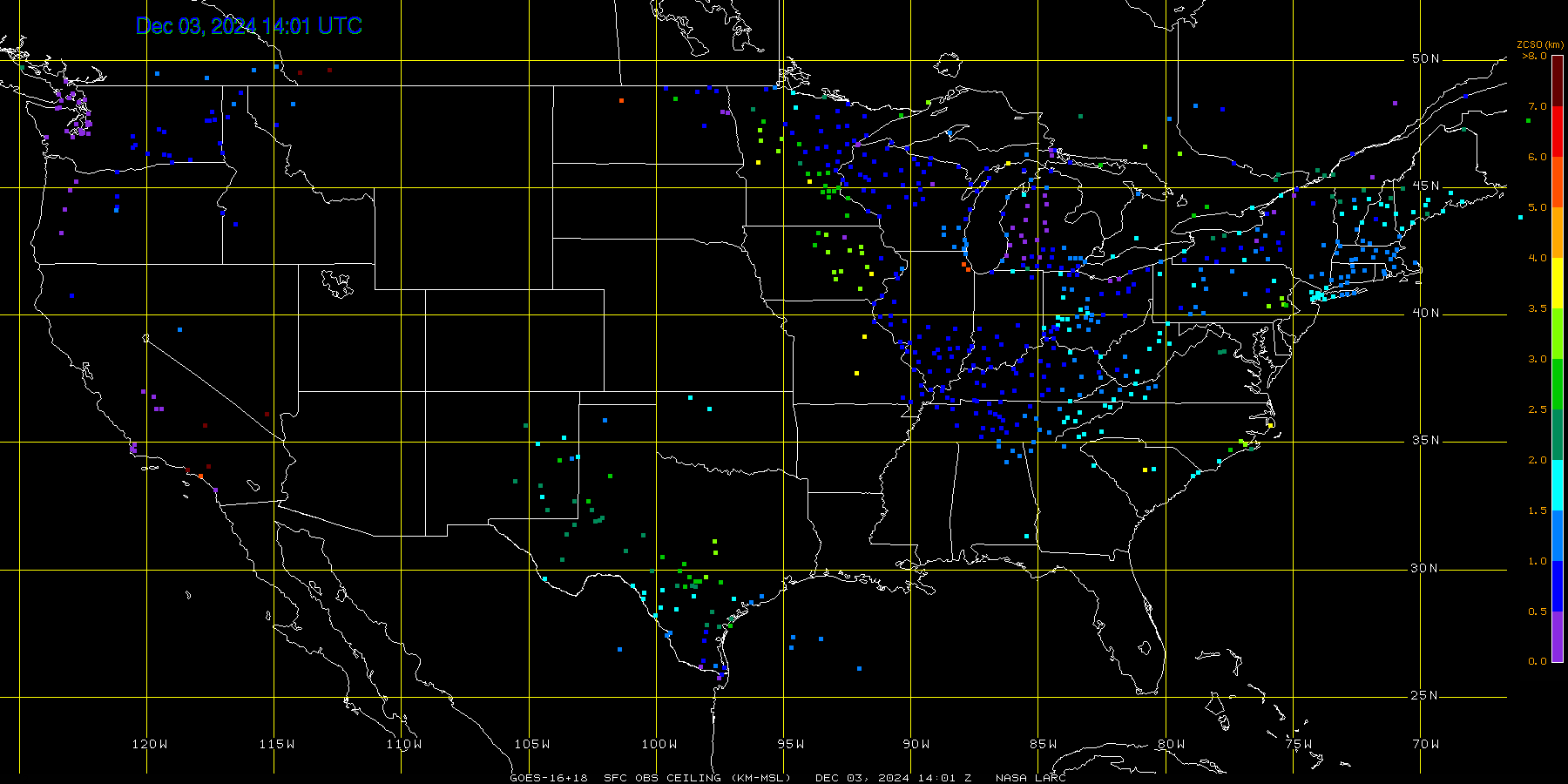Select the bright red colorbar segment between 6.0 and 7.0
This screenshot has height=784, width=1568.
point(1558,132)
